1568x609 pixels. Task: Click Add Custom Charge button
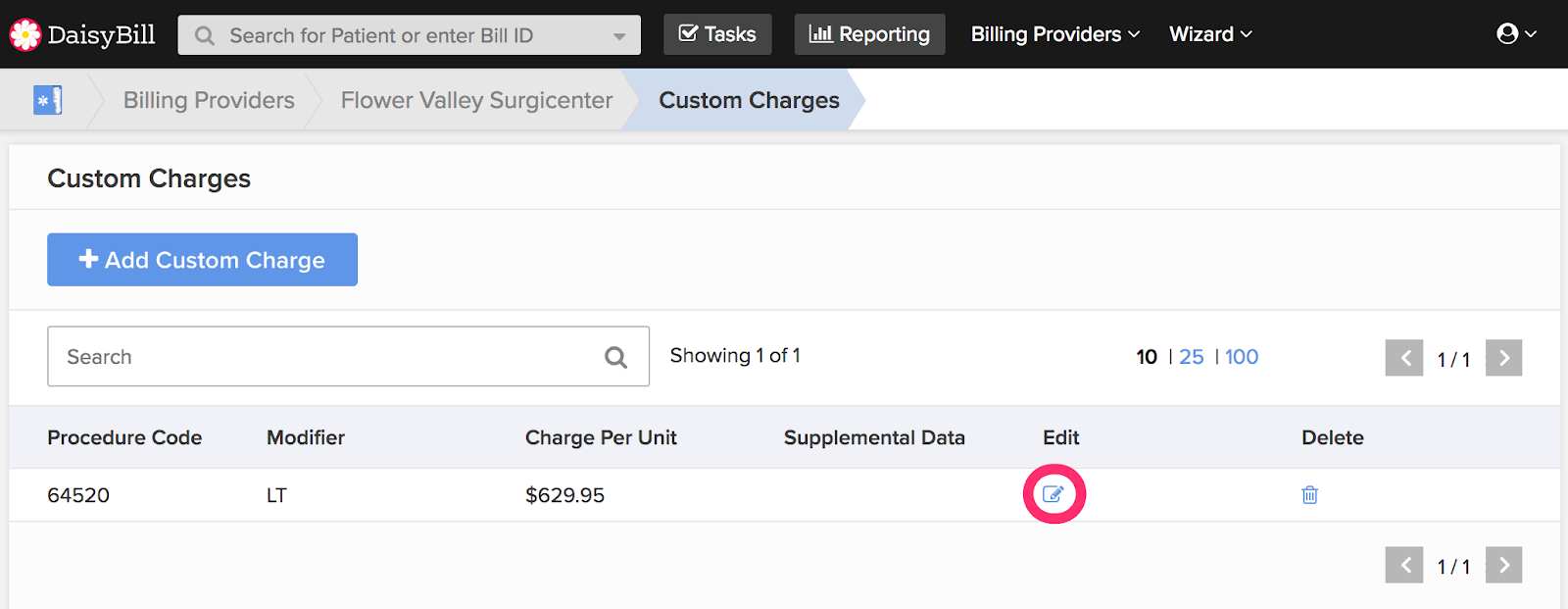coord(202,260)
